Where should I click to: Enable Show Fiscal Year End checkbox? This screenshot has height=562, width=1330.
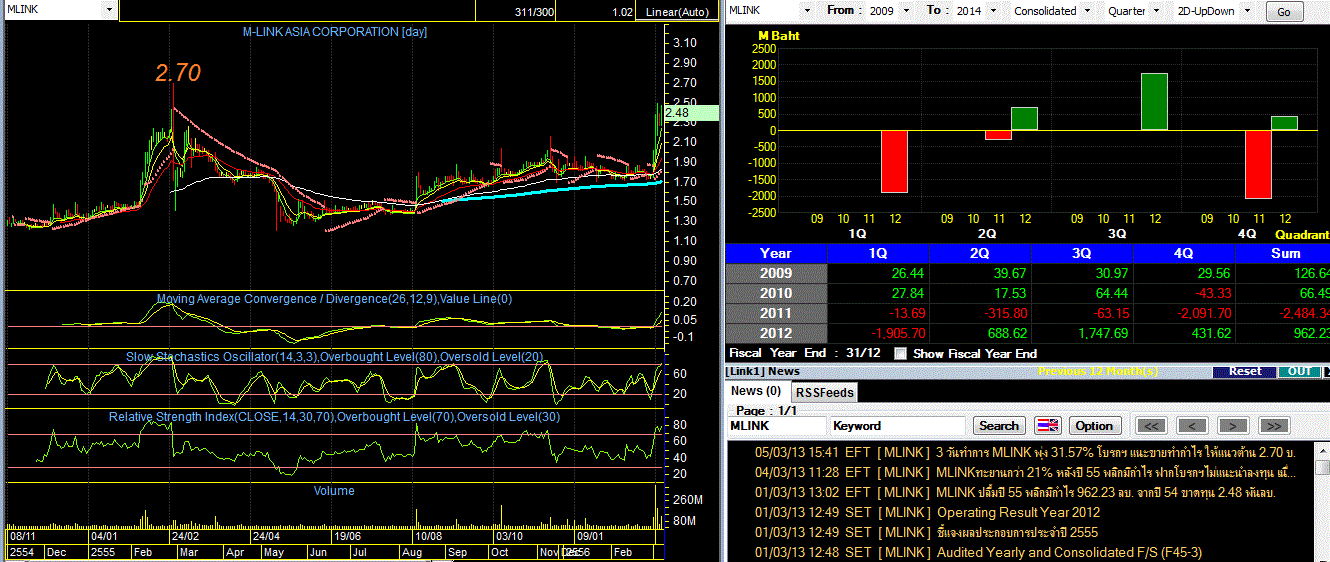(900, 353)
